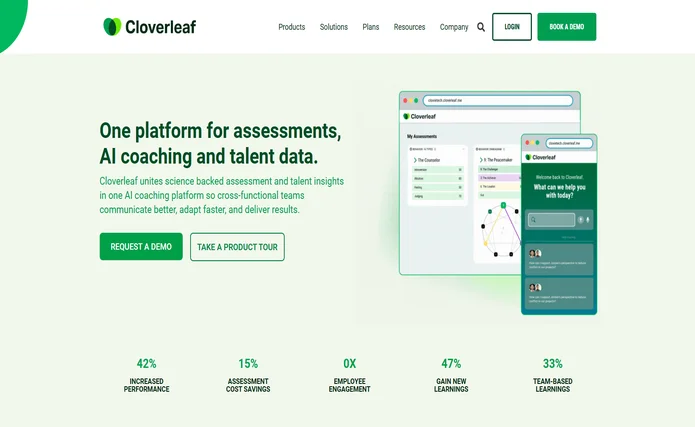Click REQUEST A DEMO button
Screen dimensions: 695x427
pyautogui.click(x=141, y=247)
